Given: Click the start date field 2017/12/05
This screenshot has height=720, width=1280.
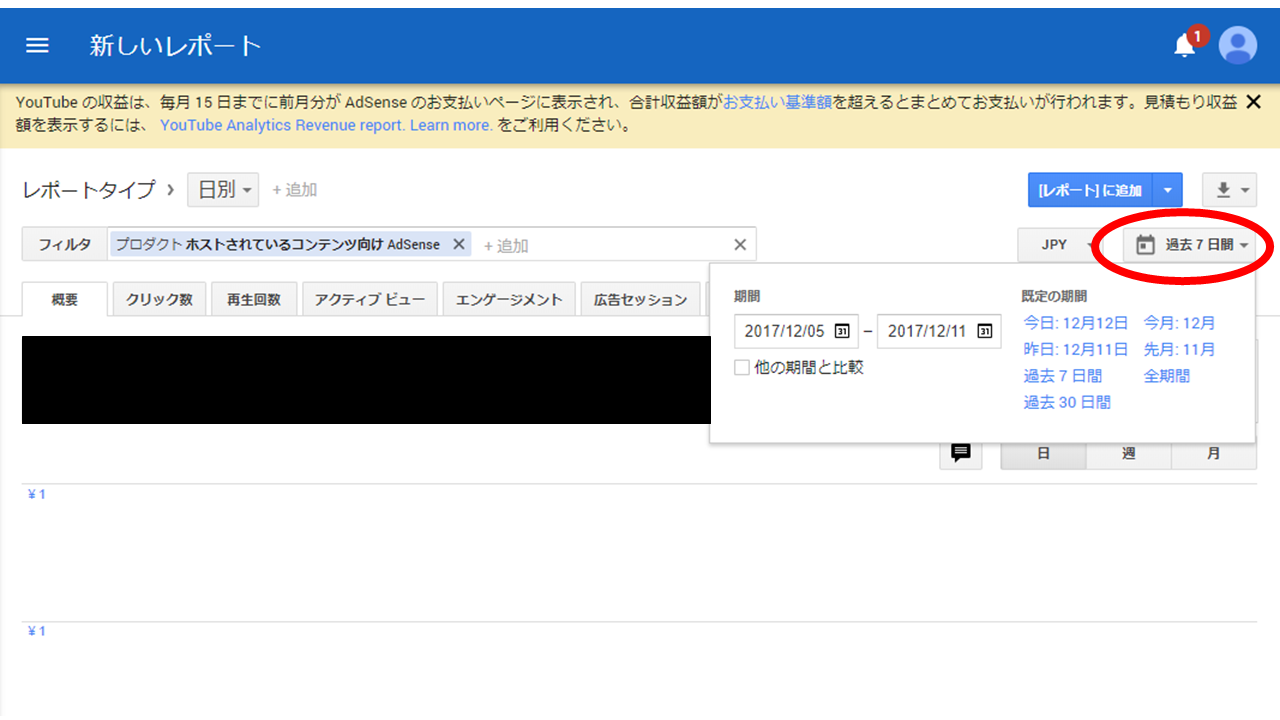Looking at the screenshot, I should tap(796, 331).
